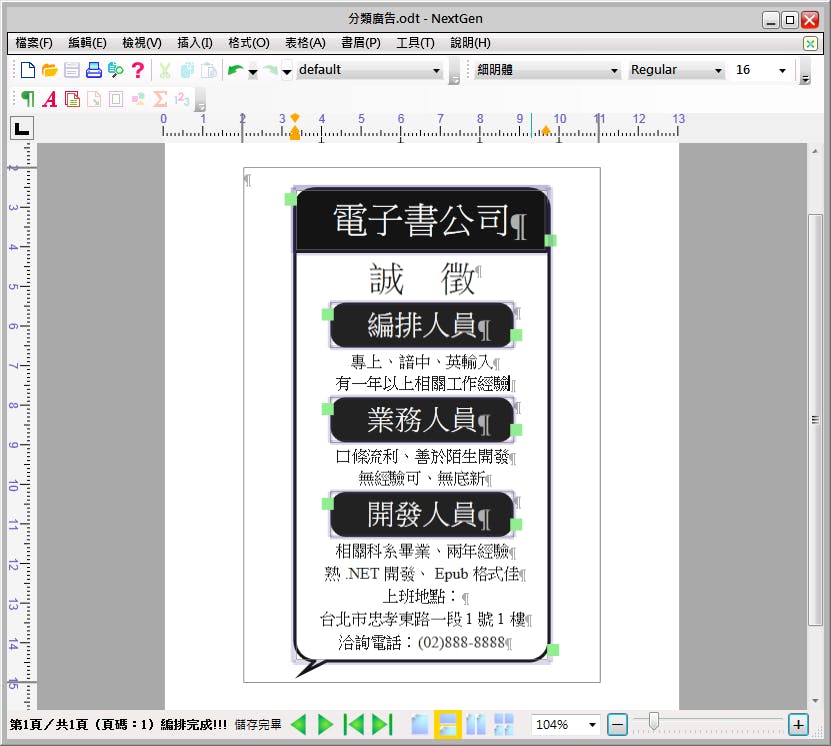
Task: Click the New document icon
Action: tap(27, 70)
